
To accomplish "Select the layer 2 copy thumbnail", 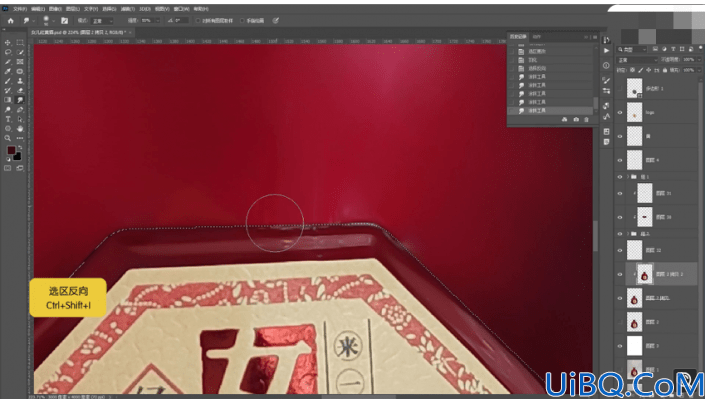I will [x=634, y=298].
